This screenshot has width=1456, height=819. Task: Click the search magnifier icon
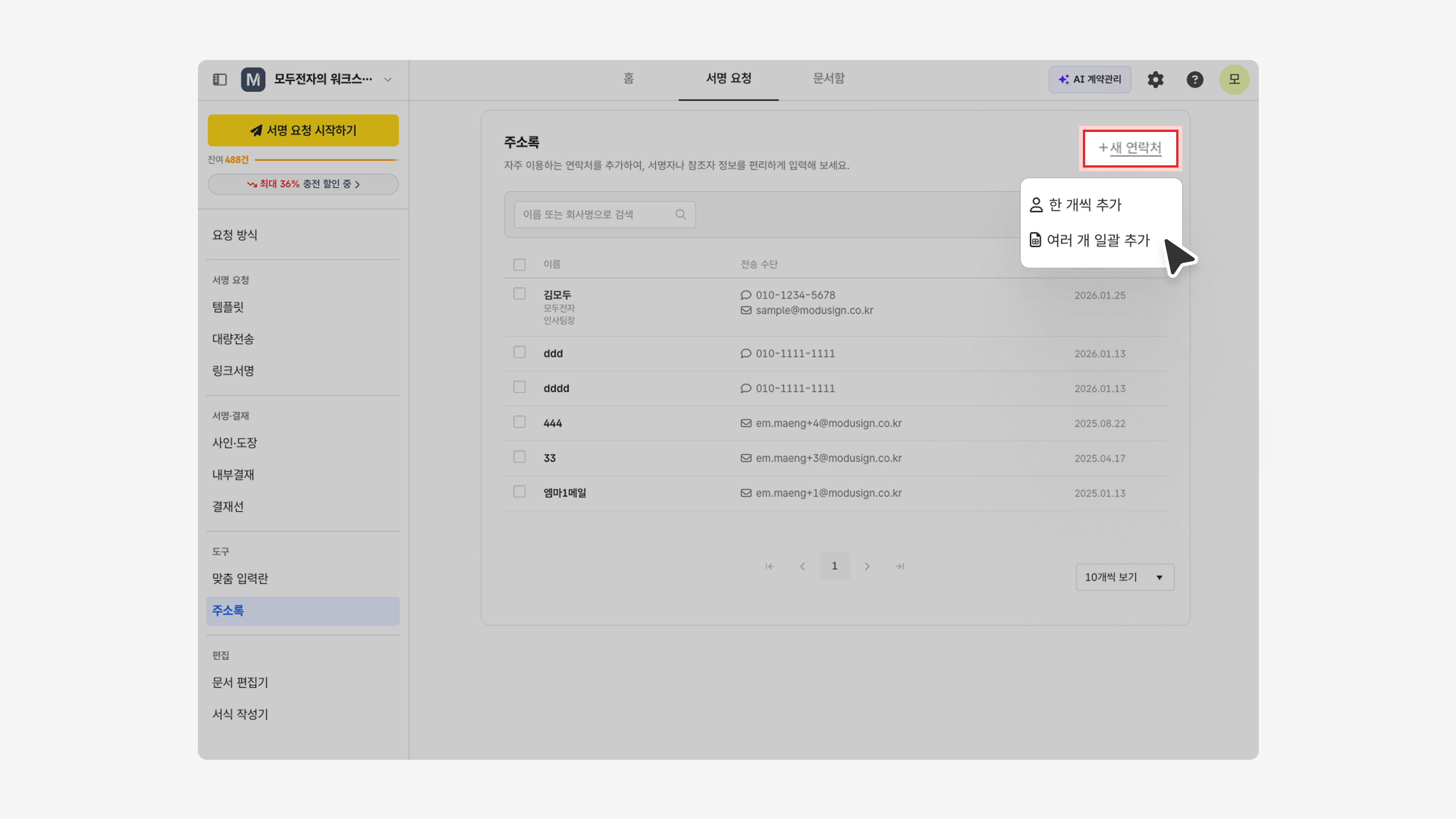[681, 214]
